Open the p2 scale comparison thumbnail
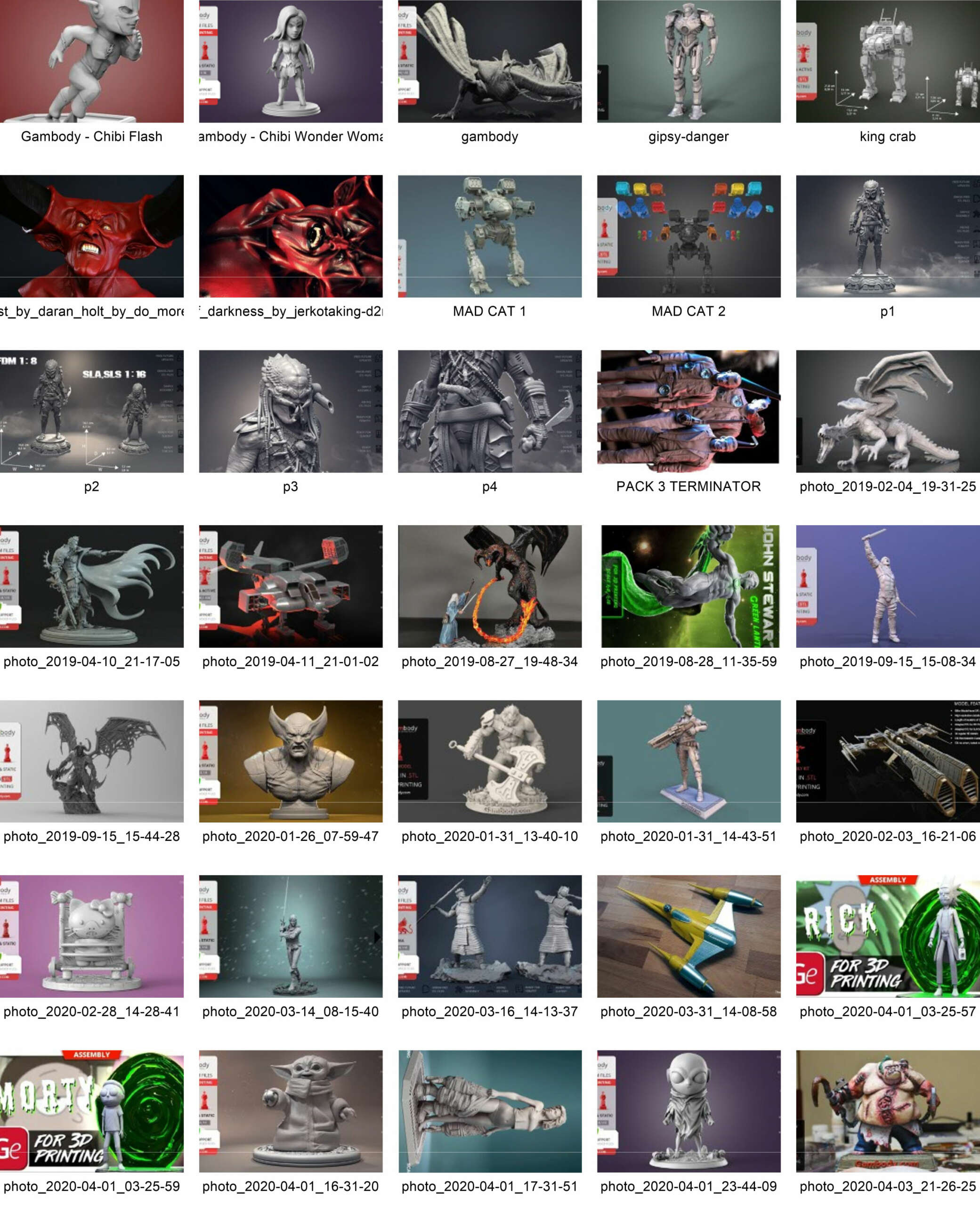Image resolution: width=980 pixels, height=1206 pixels. coord(91,411)
